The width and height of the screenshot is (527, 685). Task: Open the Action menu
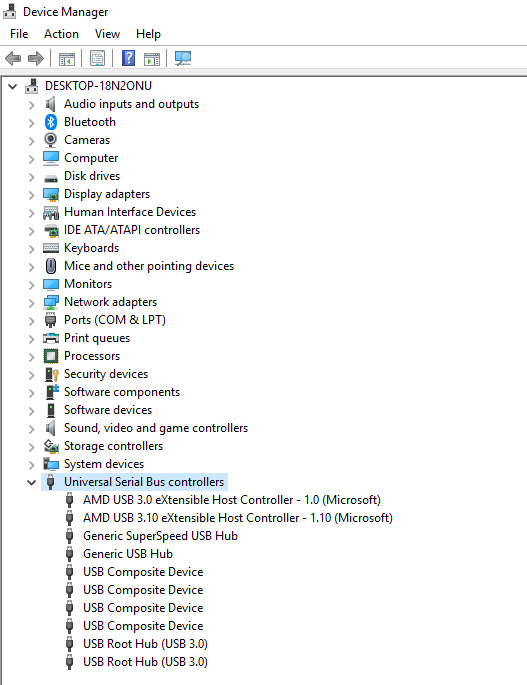pyautogui.click(x=61, y=34)
